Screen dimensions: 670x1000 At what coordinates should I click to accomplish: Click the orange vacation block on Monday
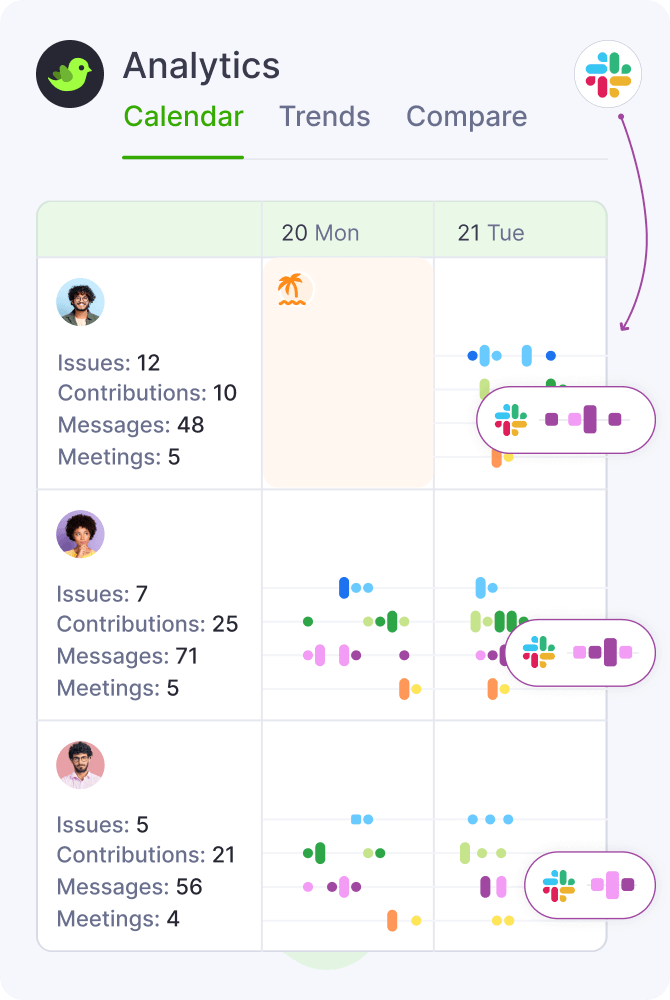348,400
